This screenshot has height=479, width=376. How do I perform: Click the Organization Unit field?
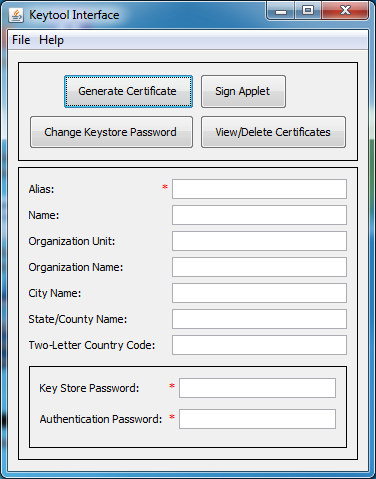(259, 241)
